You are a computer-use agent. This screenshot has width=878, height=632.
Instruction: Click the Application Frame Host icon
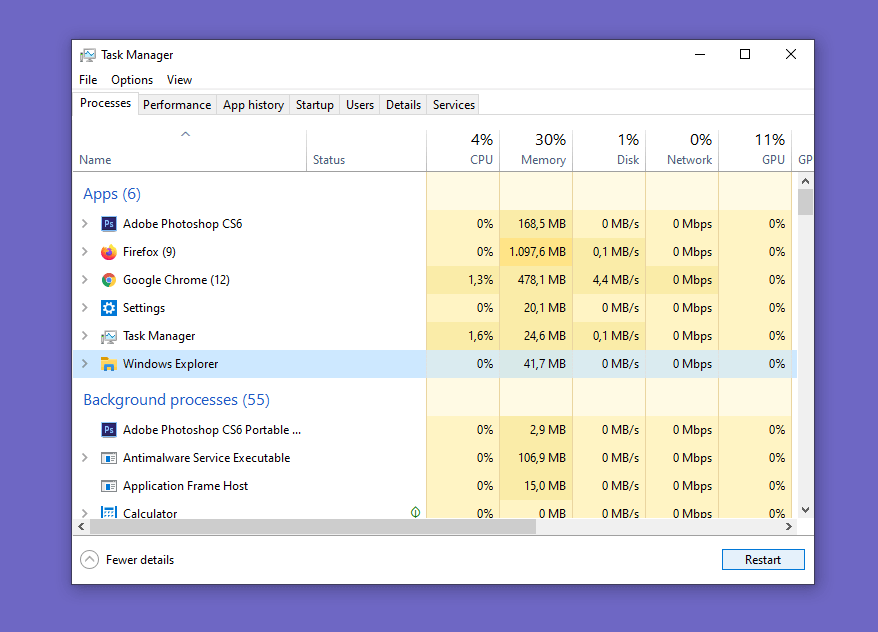pyautogui.click(x=109, y=486)
